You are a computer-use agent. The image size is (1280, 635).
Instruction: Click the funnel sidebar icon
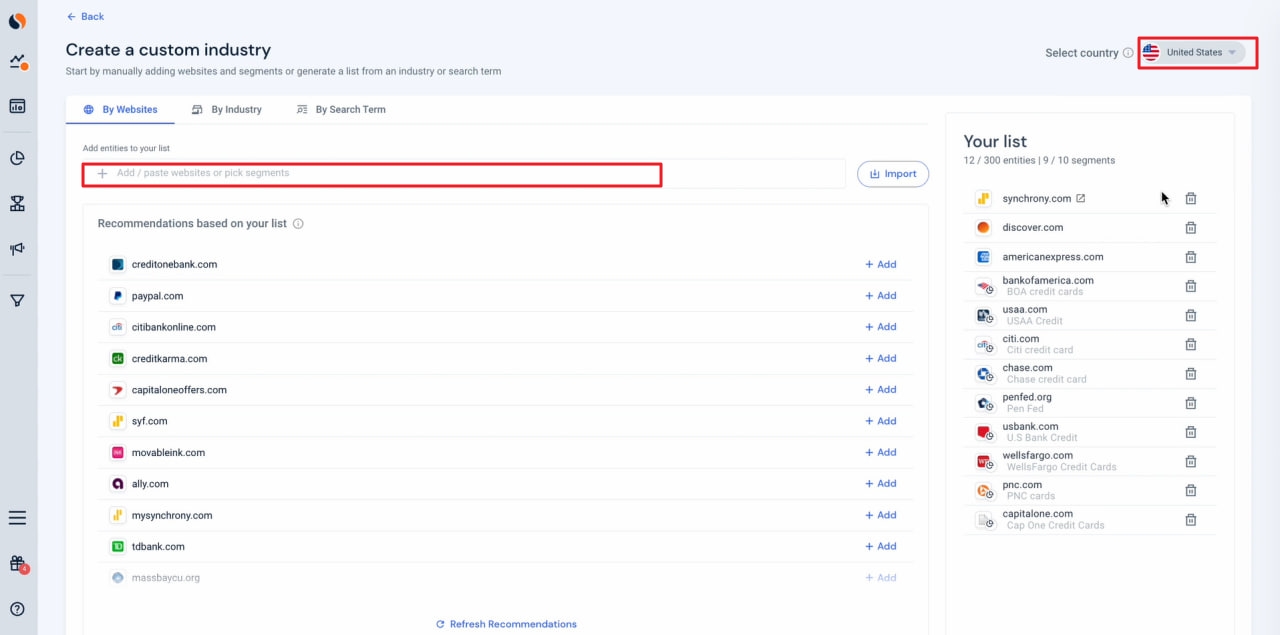tap(17, 299)
